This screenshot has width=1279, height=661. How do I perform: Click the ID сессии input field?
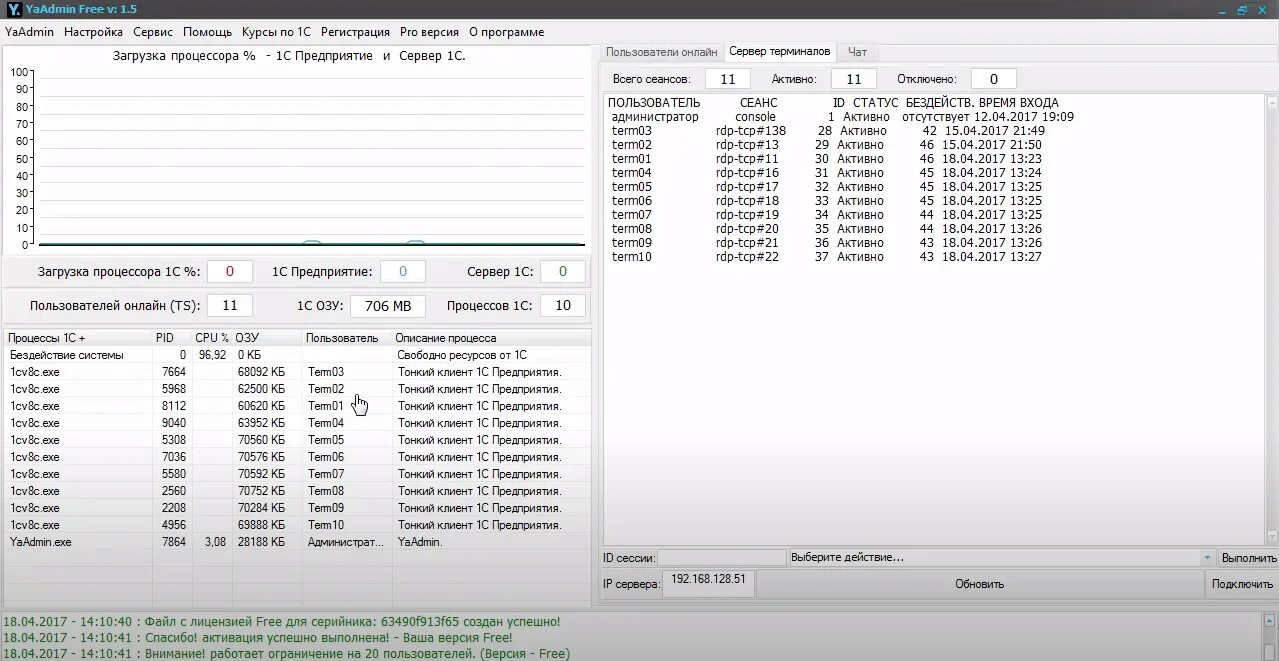[721, 558]
